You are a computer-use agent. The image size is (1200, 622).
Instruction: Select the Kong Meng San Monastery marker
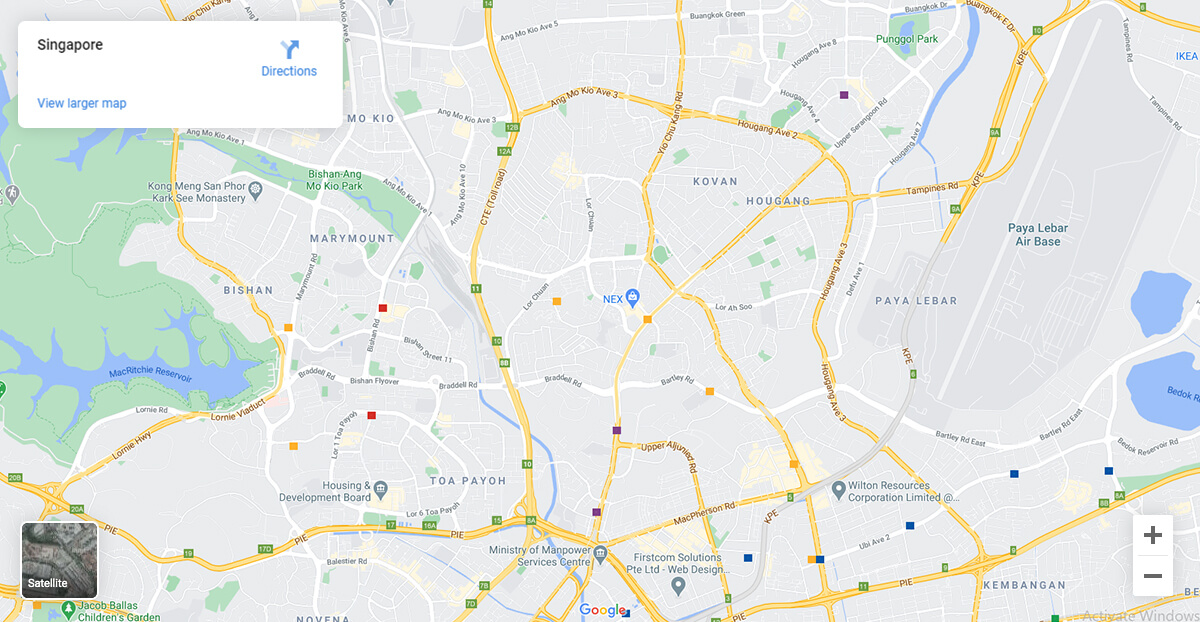[255, 187]
